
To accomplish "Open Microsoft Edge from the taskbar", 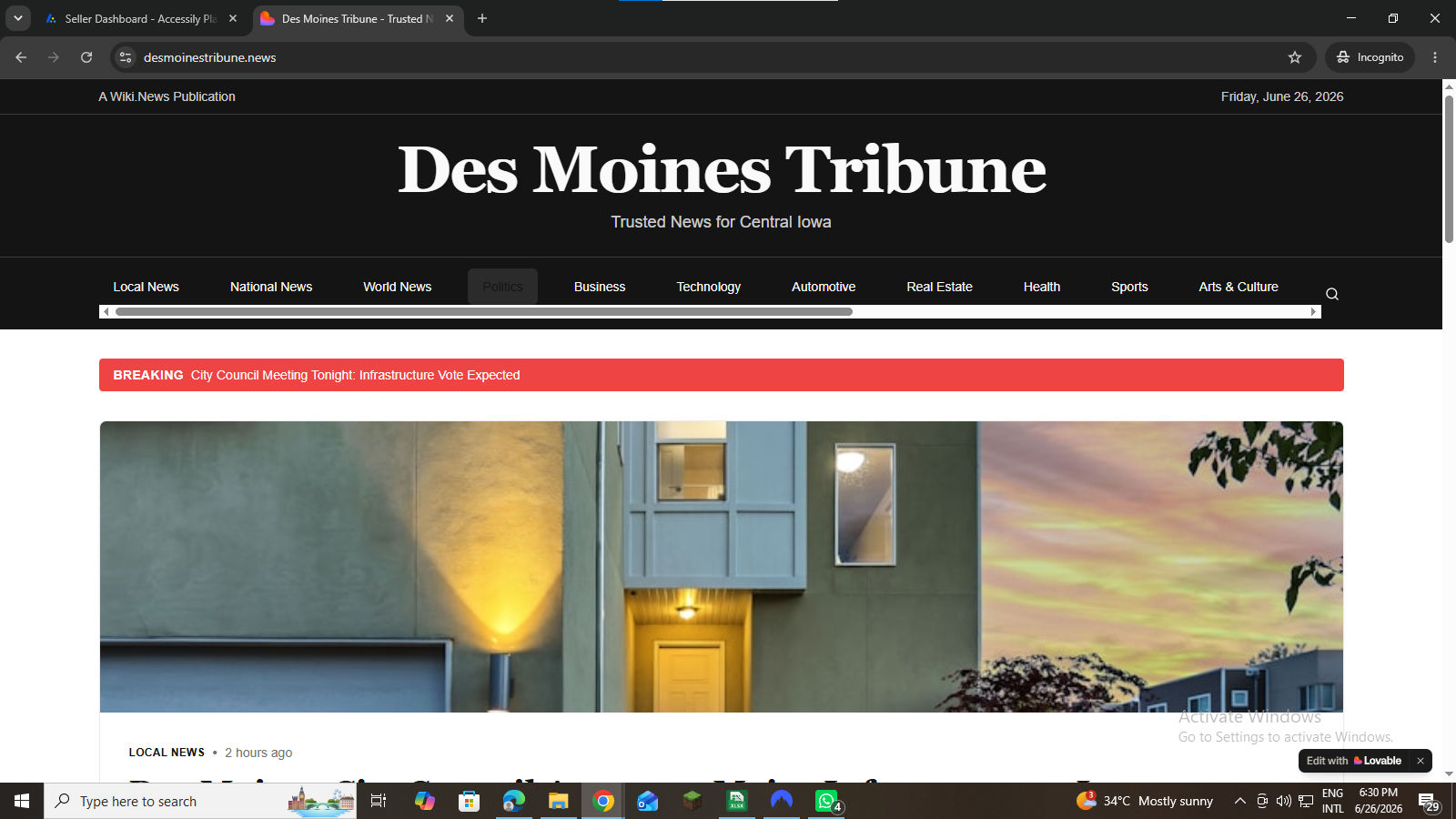I will point(513,801).
